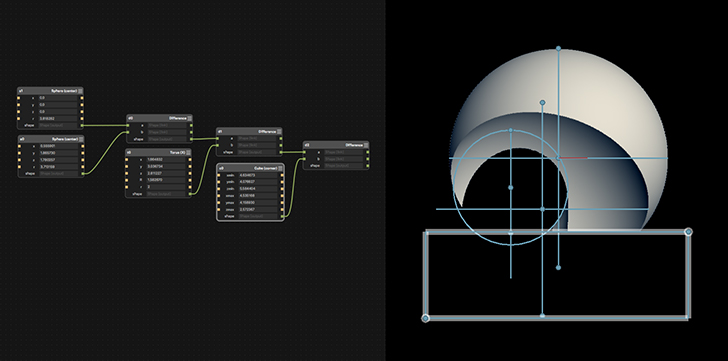Image resolution: width=728 pixels, height=361 pixels.
Task: Edit the x value field of upper Sphere node
Action: 58,98
